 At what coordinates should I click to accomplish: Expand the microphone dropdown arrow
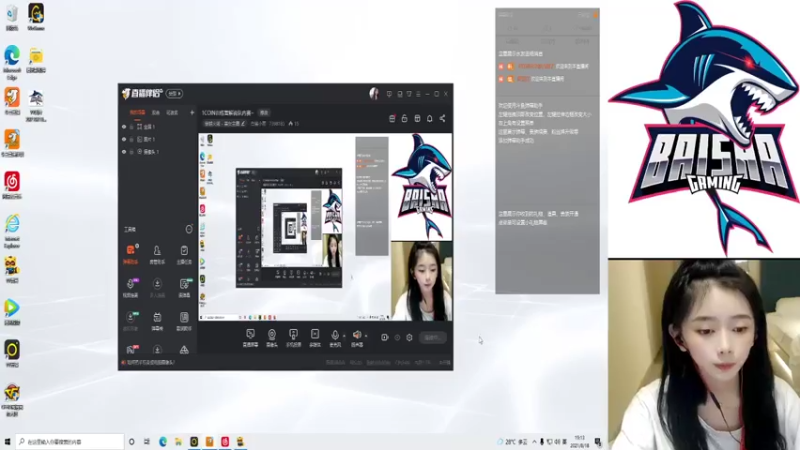coord(344,336)
